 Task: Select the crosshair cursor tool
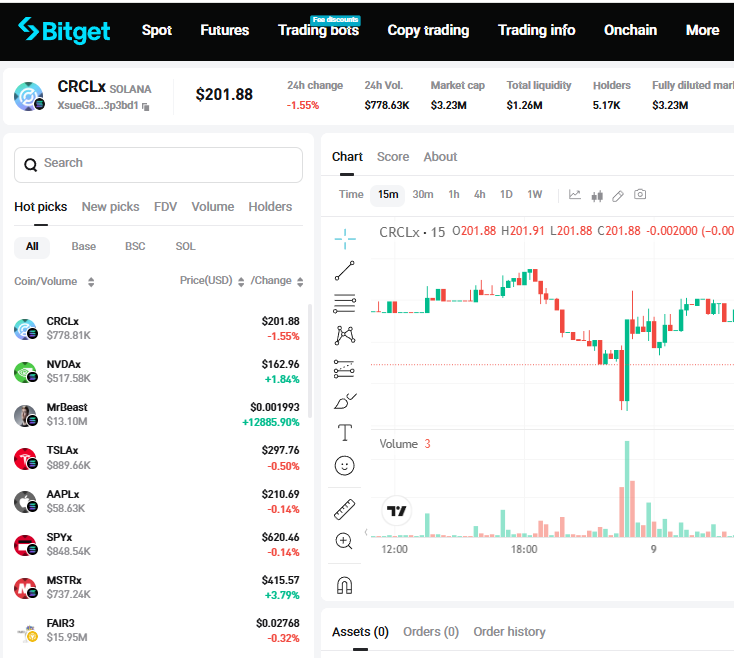tap(345, 239)
